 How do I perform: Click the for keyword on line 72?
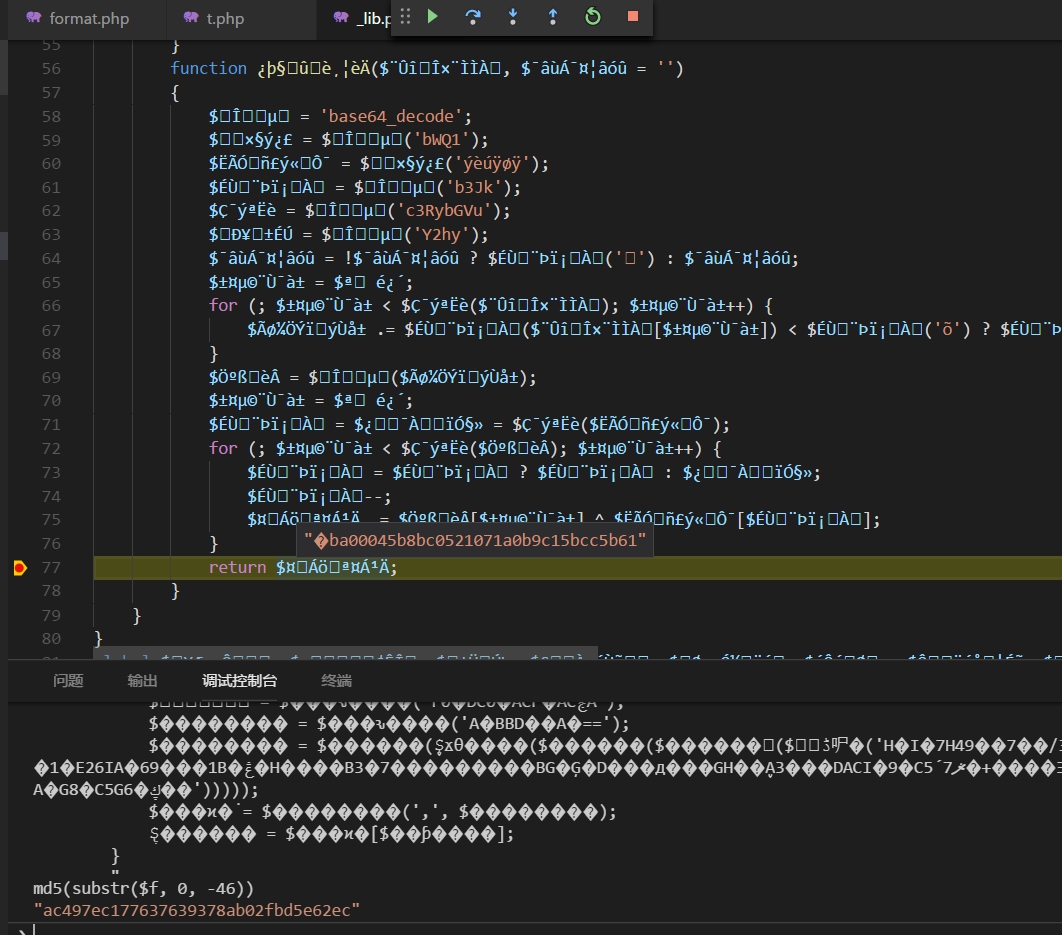223,449
